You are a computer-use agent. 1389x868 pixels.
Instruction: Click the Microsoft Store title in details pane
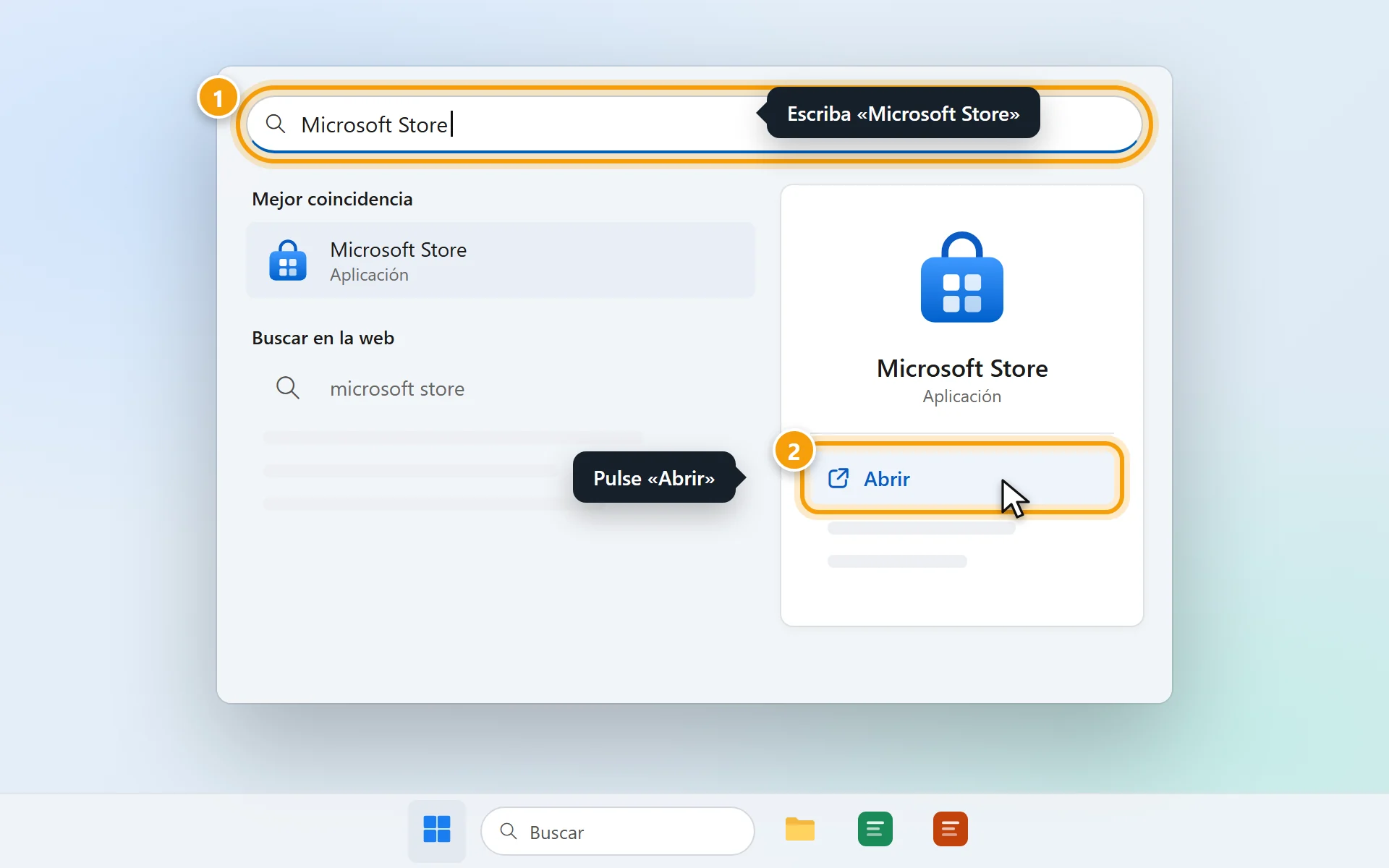962,368
